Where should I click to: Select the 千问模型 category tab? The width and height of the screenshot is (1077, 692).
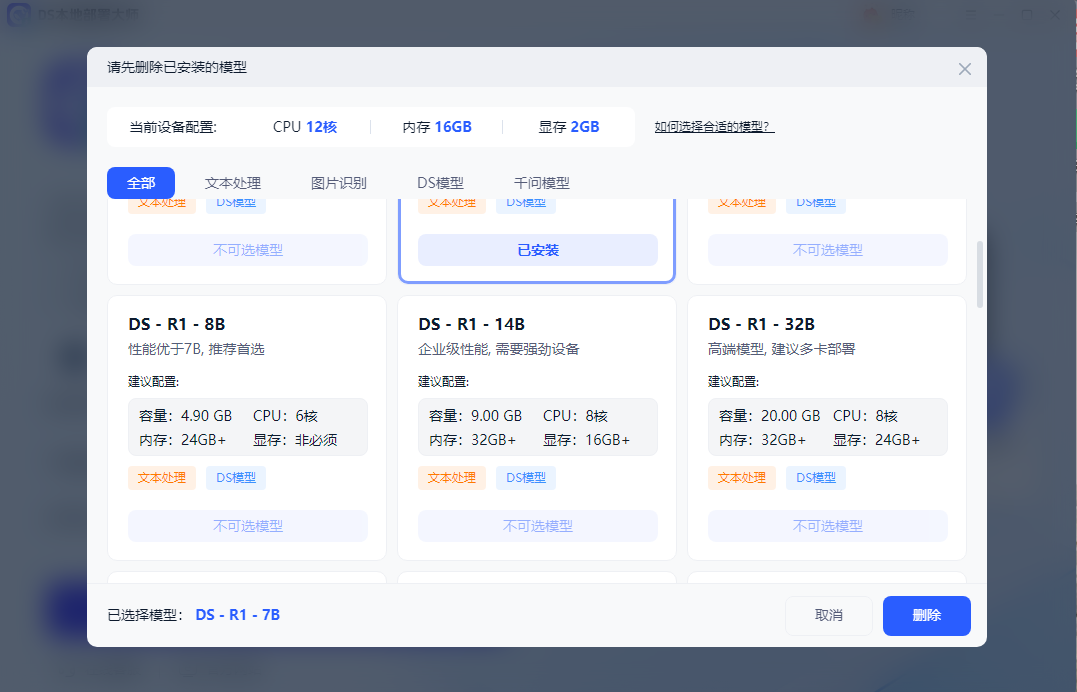tap(540, 183)
